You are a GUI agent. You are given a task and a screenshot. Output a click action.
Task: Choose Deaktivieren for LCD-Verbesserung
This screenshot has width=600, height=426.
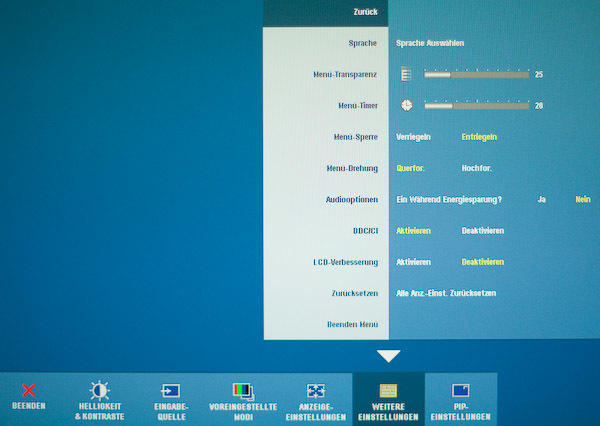(x=483, y=262)
